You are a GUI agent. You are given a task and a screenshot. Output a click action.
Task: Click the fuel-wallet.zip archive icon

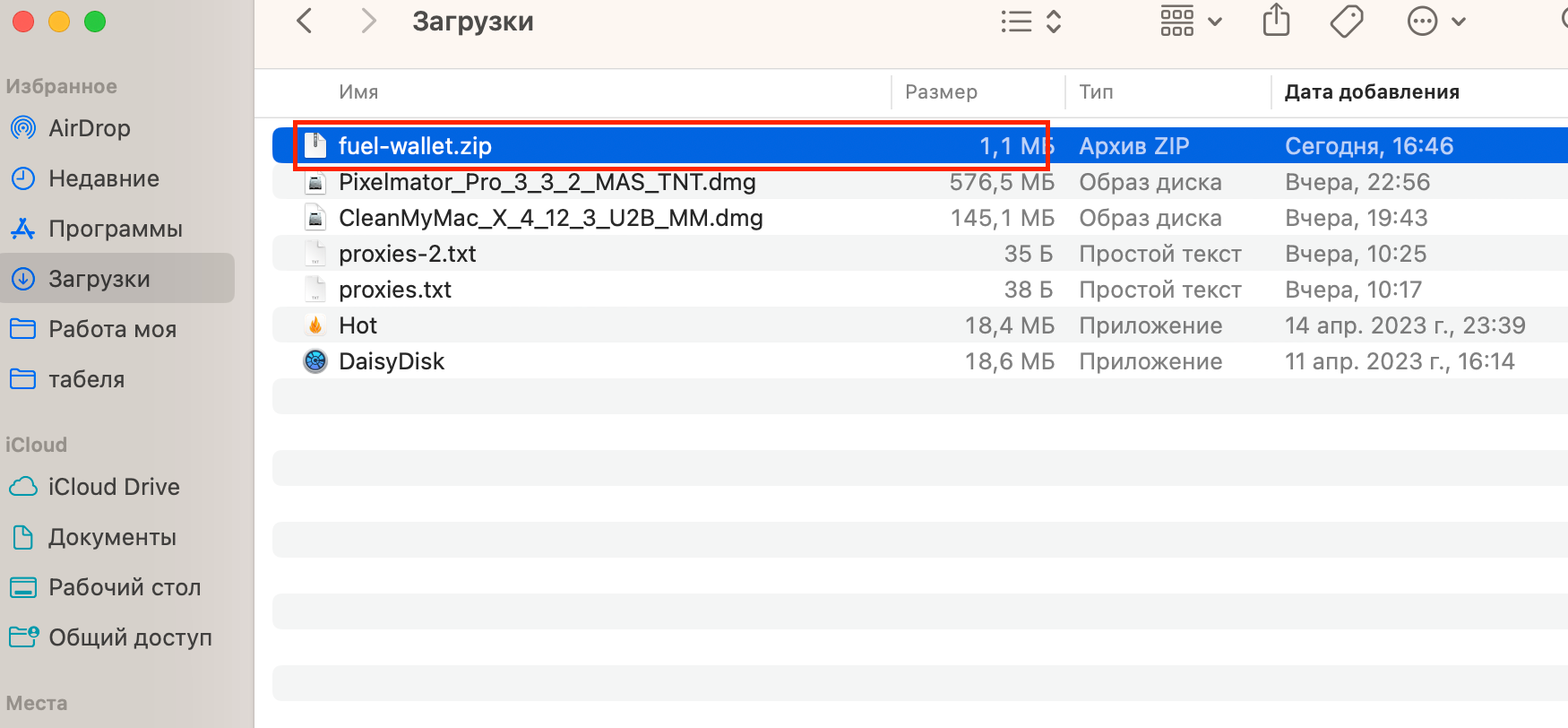(x=315, y=145)
